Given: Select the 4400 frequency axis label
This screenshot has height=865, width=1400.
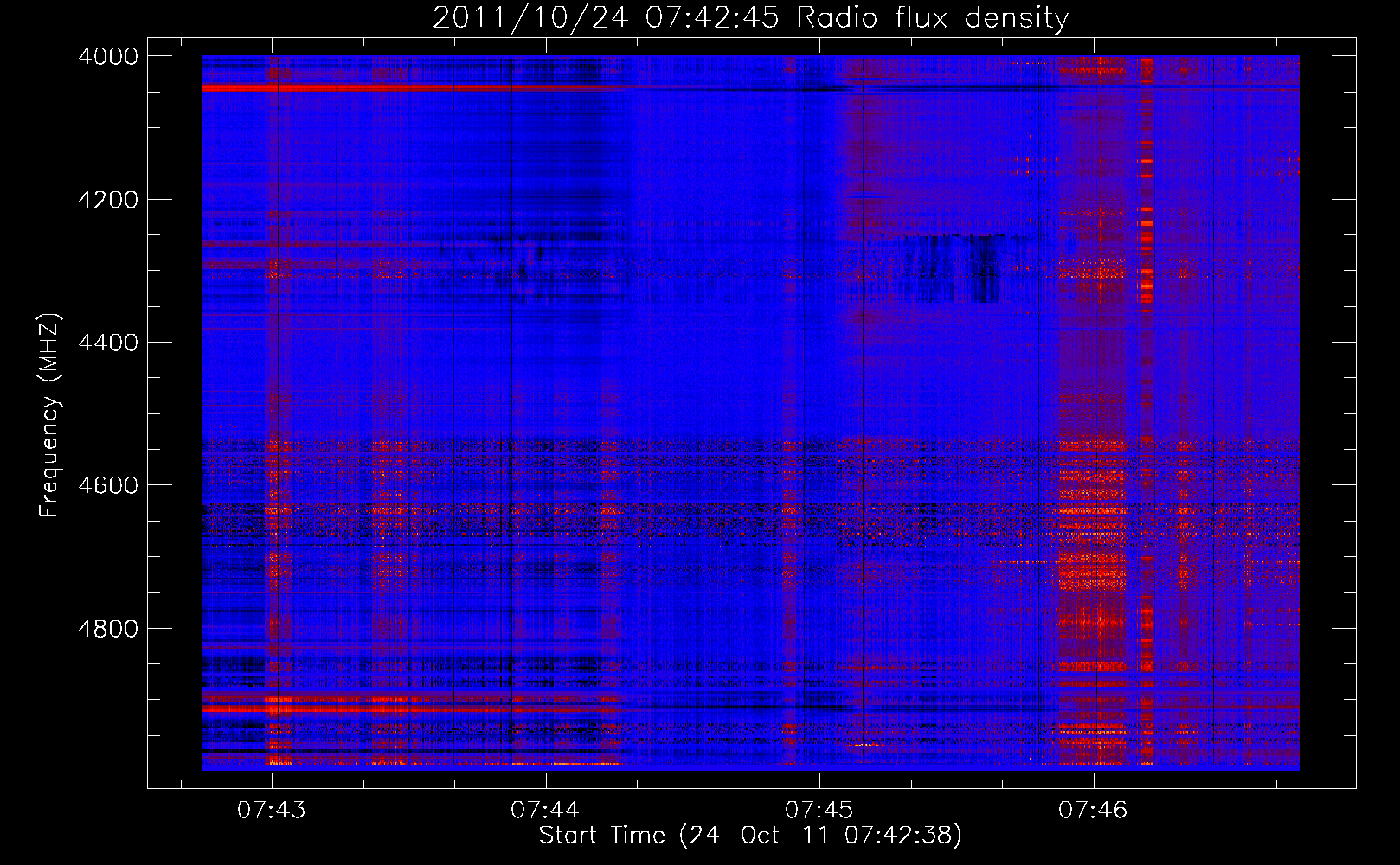Looking at the screenshot, I should click(108, 343).
